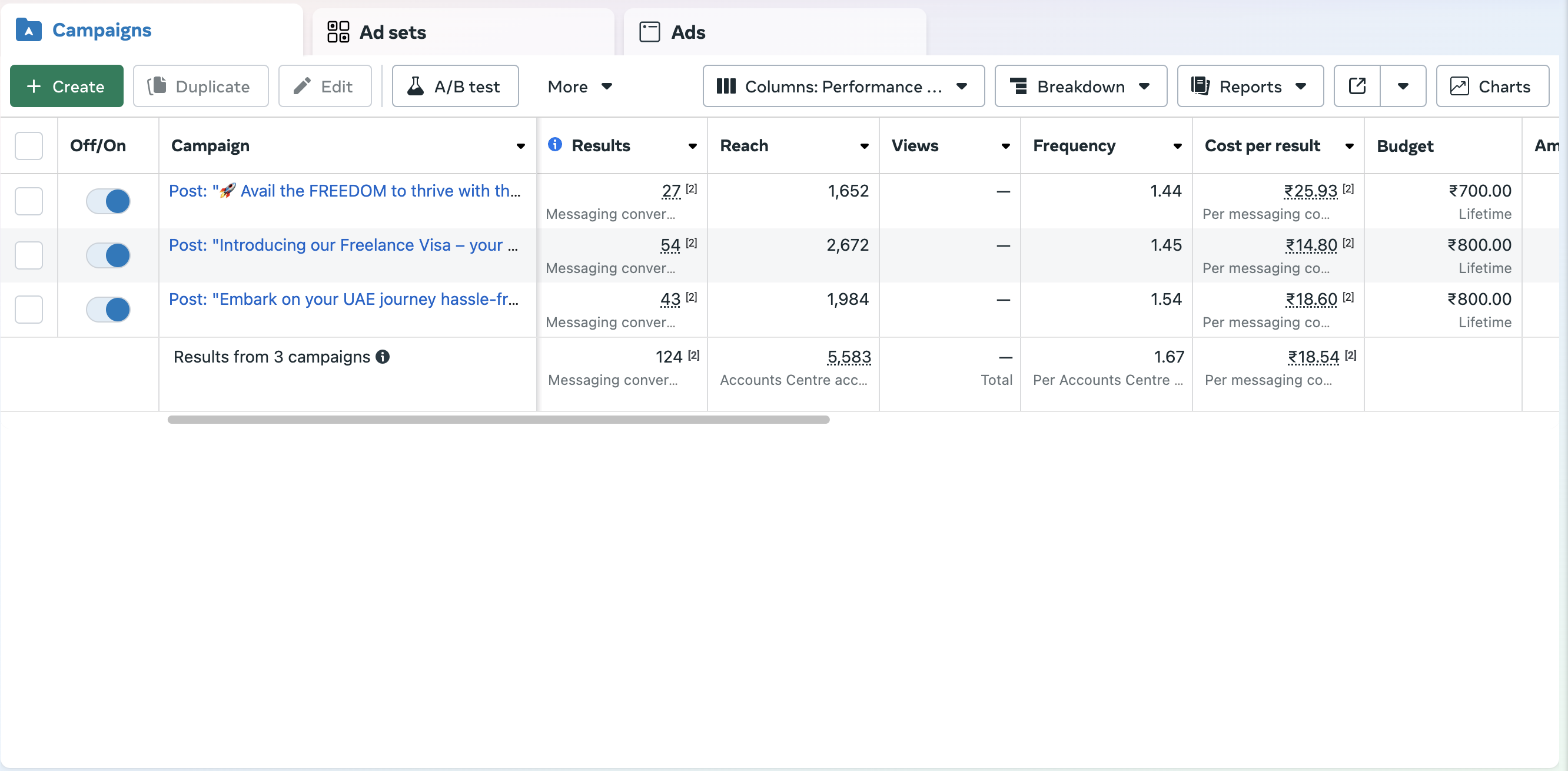Click the Results column info icon
The width and height of the screenshot is (1568, 771).
coord(554,144)
